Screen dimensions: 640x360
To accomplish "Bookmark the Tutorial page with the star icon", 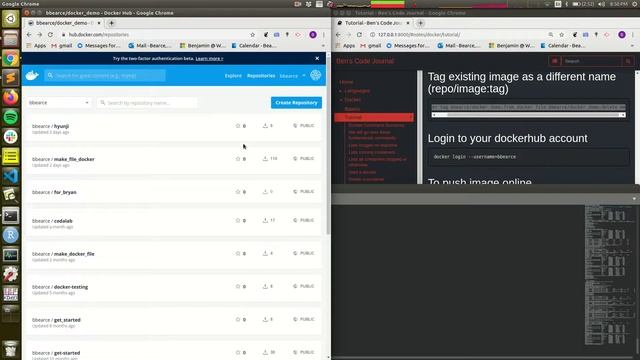I will pos(562,35).
